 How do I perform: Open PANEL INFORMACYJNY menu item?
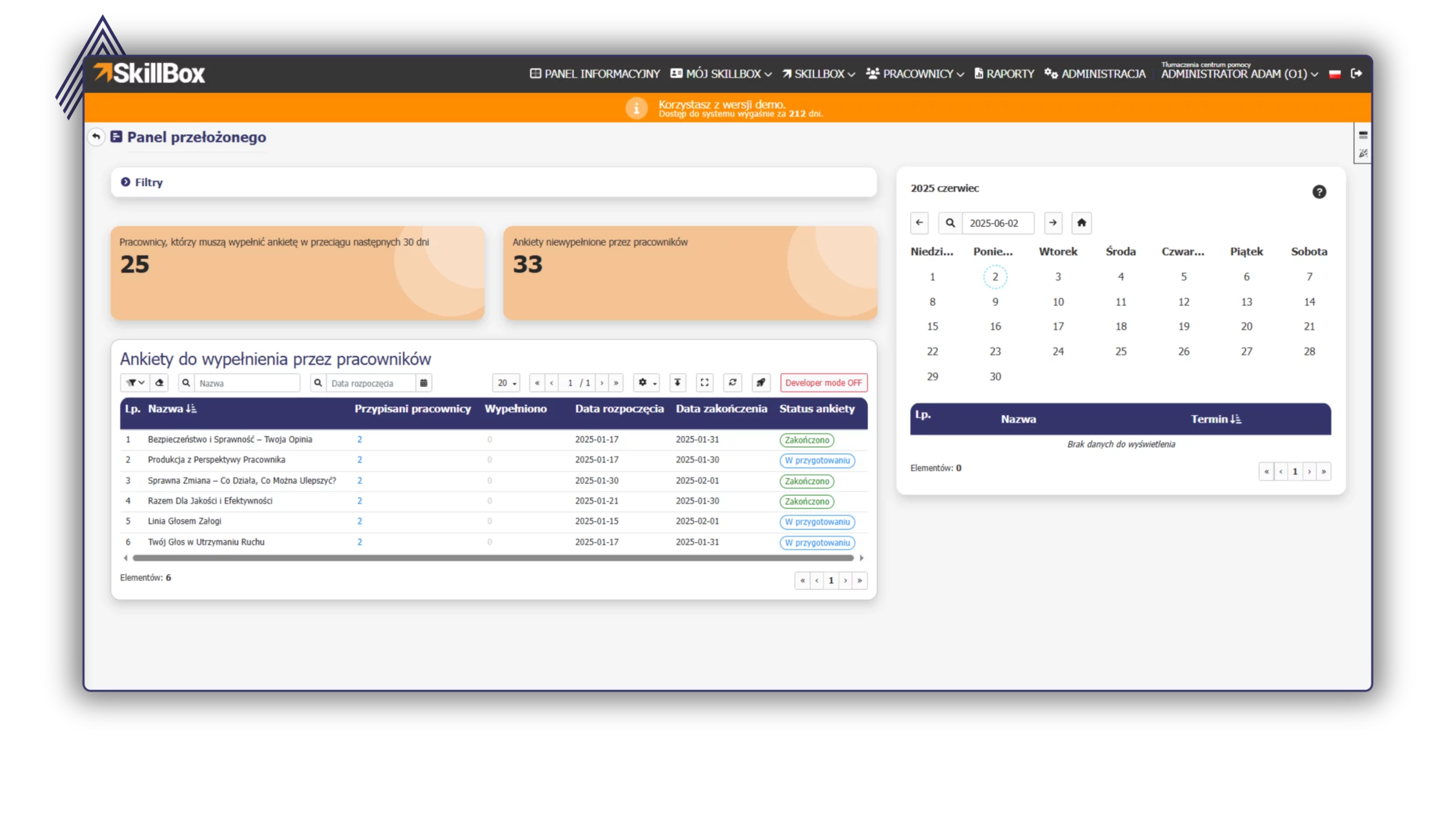click(594, 74)
